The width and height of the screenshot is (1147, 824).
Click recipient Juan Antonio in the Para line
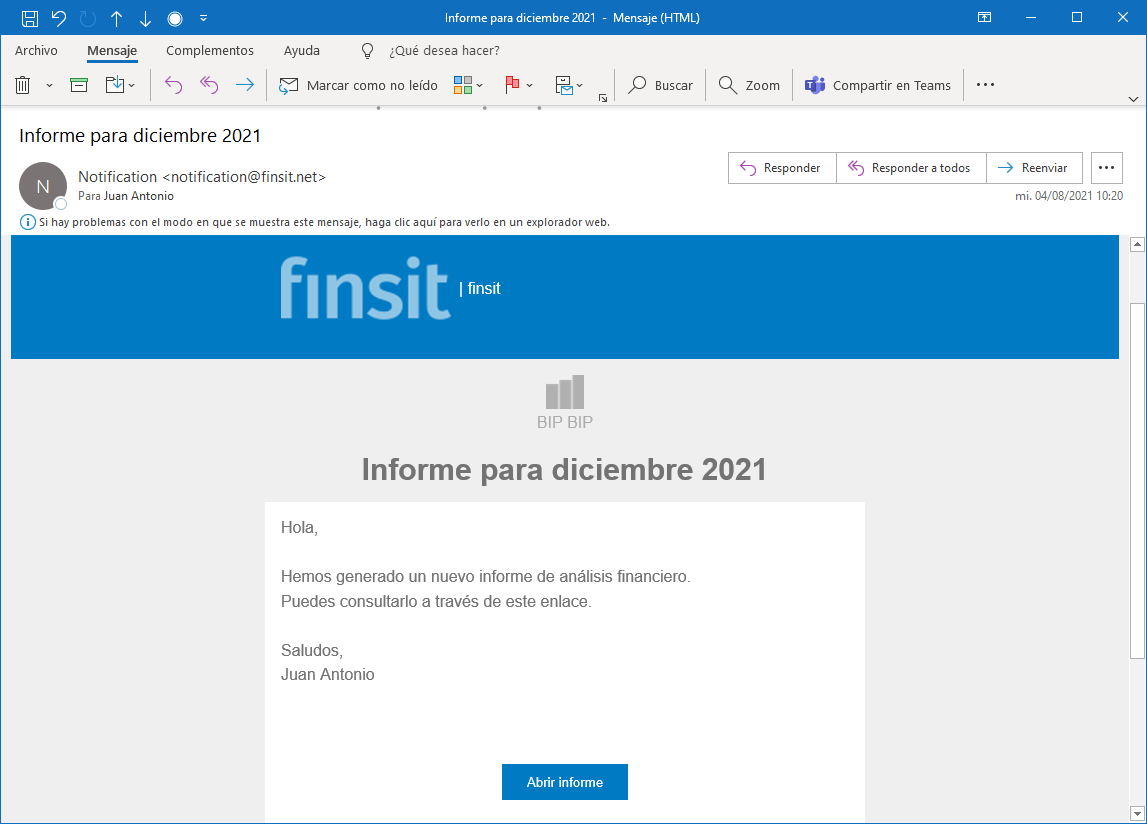pyautogui.click(x=139, y=196)
